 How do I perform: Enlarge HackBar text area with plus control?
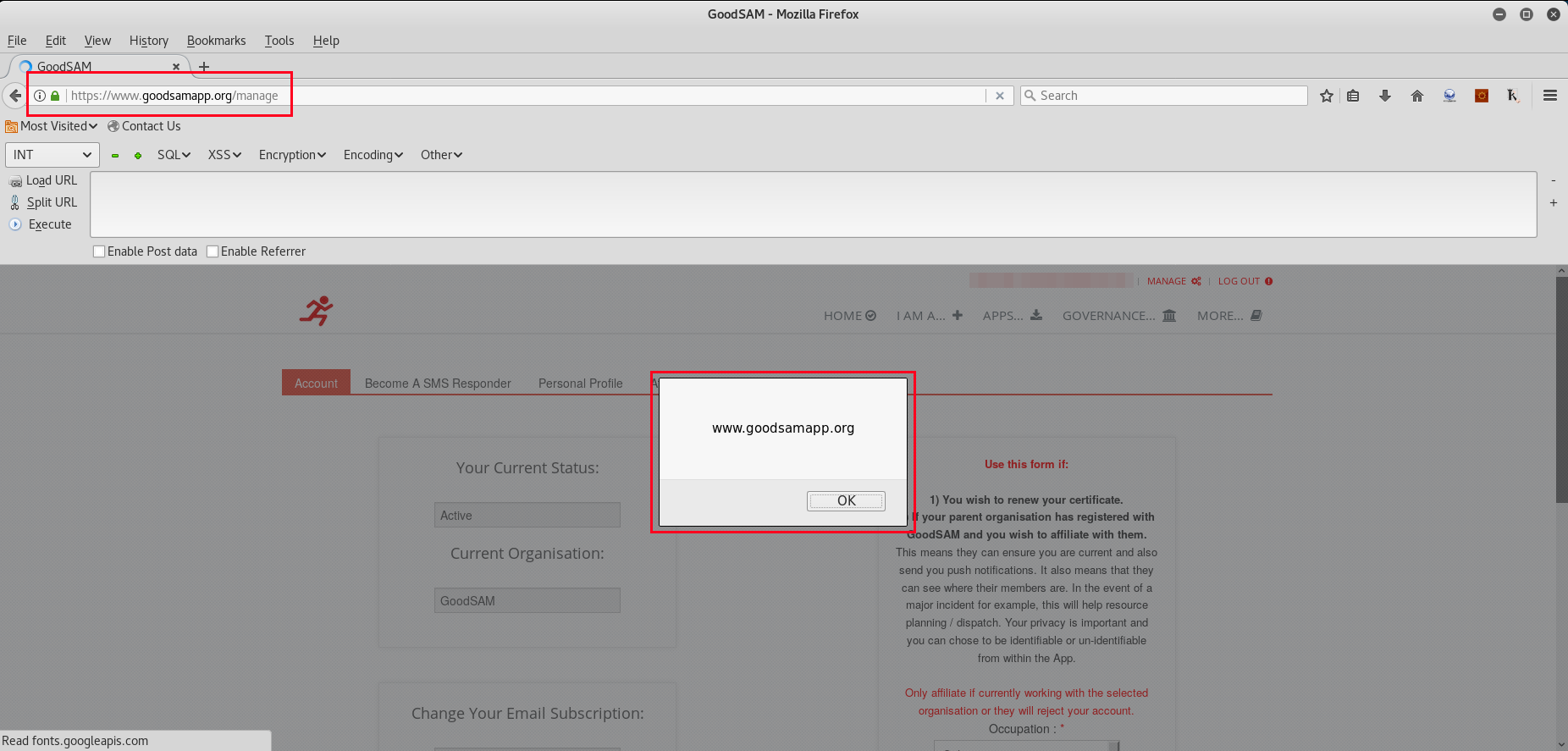(x=1554, y=203)
